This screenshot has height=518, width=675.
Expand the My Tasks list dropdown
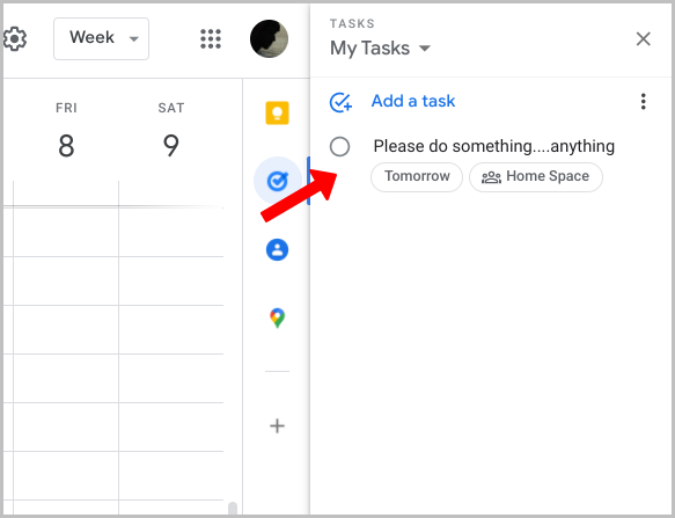[x=380, y=48]
